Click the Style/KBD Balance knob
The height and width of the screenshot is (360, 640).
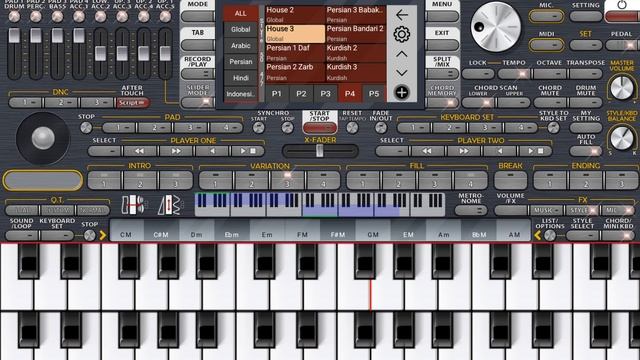pyautogui.click(x=622, y=138)
